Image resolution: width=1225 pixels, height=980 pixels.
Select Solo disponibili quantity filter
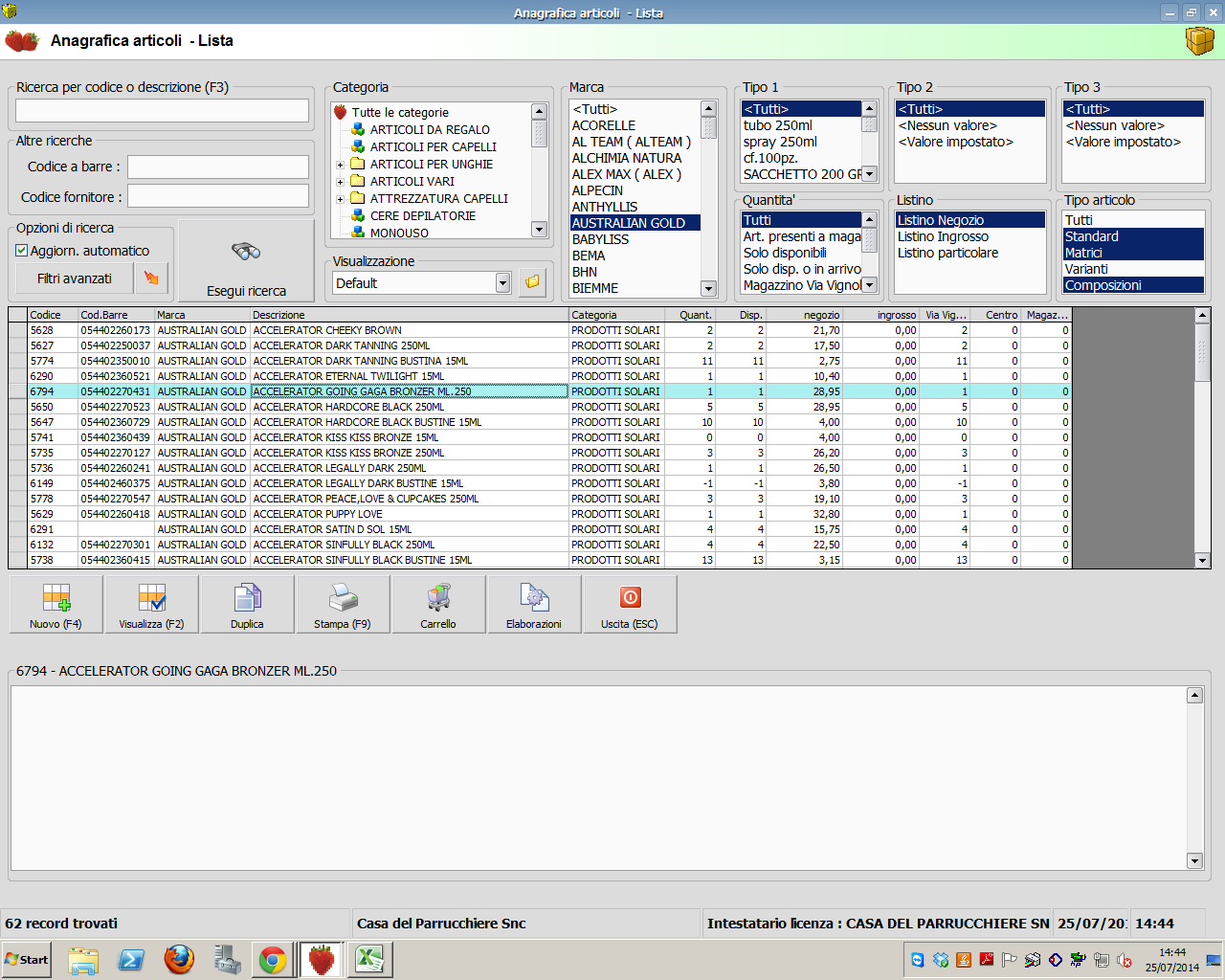pos(785,253)
